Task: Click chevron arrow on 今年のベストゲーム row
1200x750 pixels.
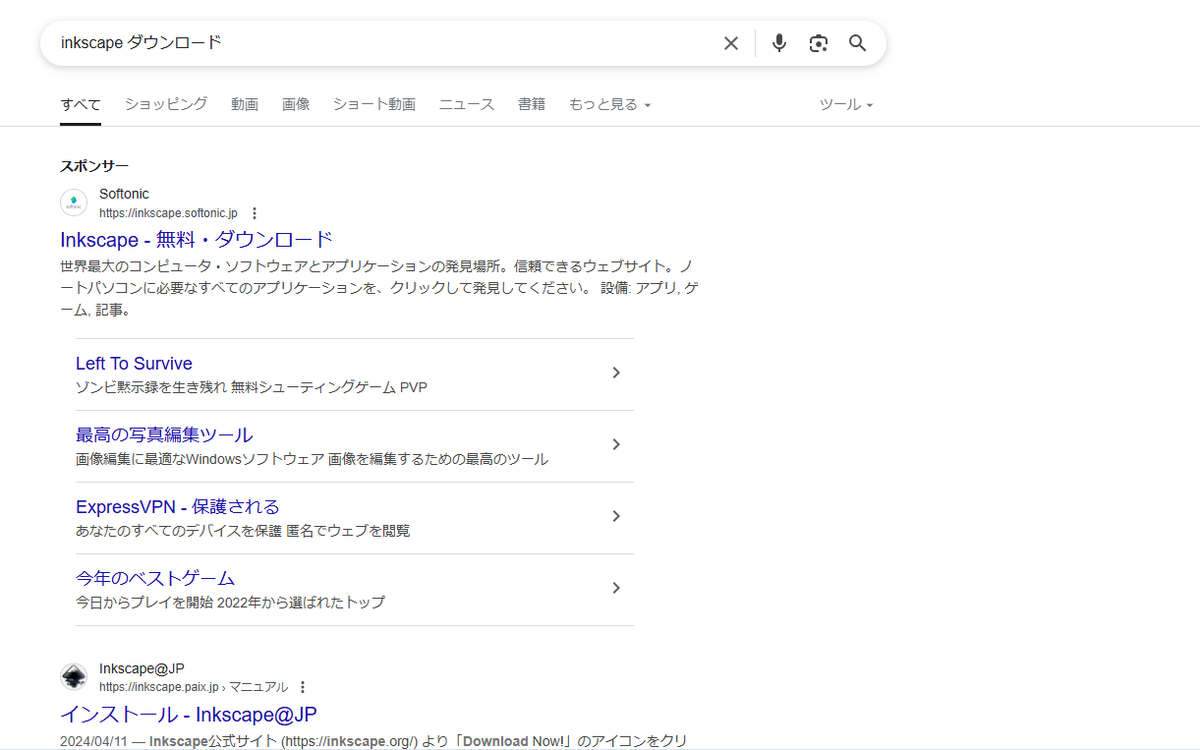Action: (x=616, y=588)
